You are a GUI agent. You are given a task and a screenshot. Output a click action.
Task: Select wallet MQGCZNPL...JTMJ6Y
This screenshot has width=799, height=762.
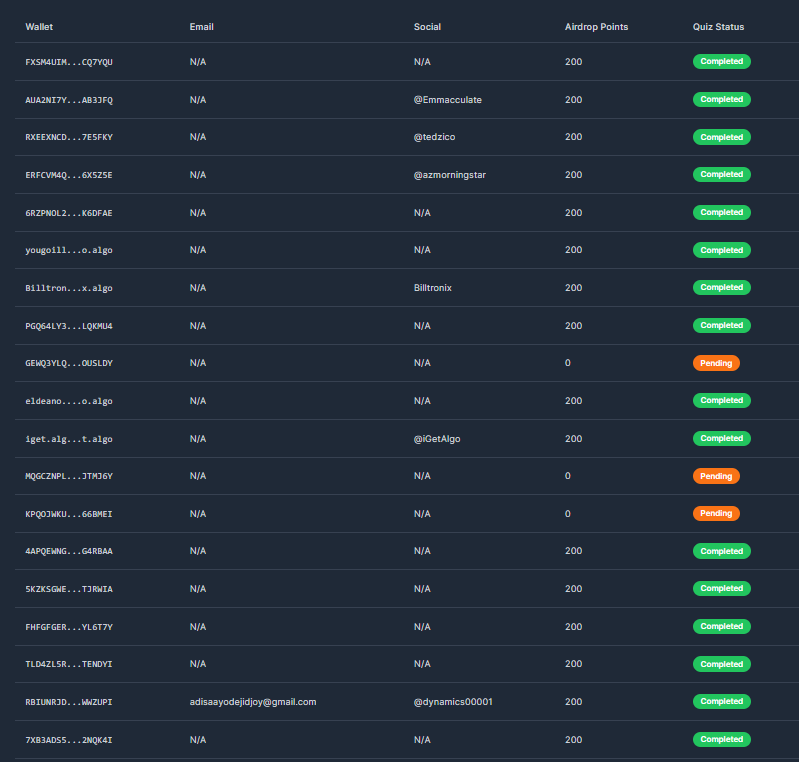(x=69, y=476)
